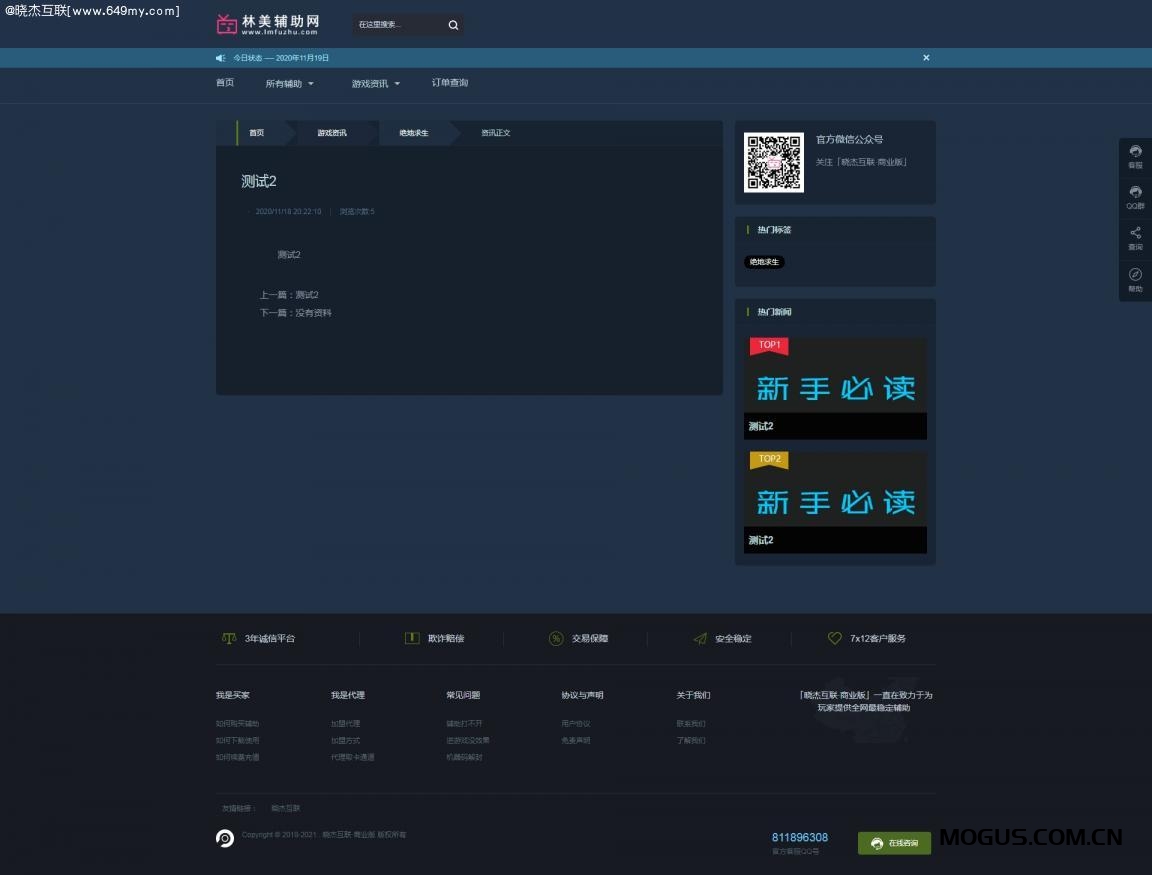
Task: Click the 查询 share icon in sidebar
Action: tap(1135, 237)
